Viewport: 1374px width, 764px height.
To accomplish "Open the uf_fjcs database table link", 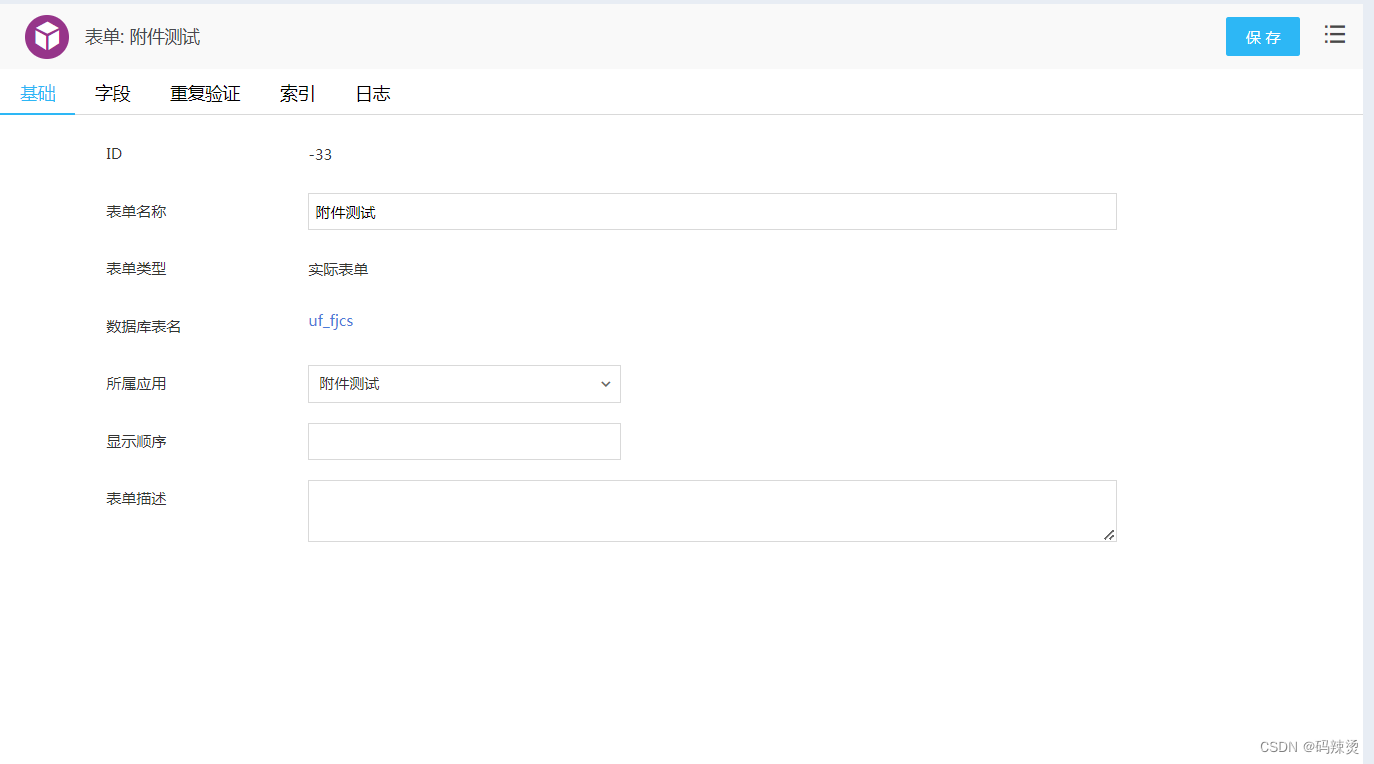I will [x=330, y=320].
